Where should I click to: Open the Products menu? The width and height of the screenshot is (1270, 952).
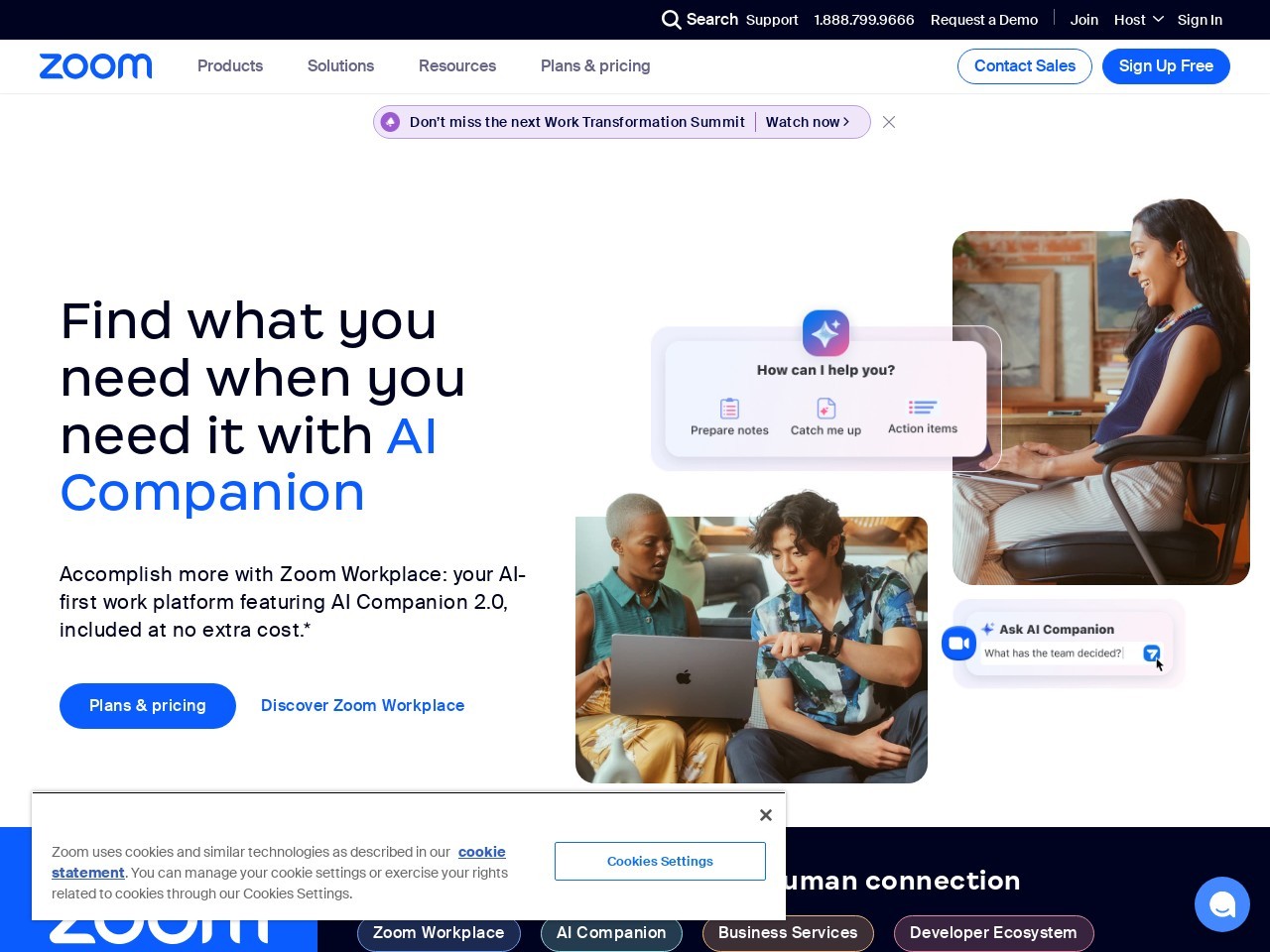pyautogui.click(x=230, y=66)
